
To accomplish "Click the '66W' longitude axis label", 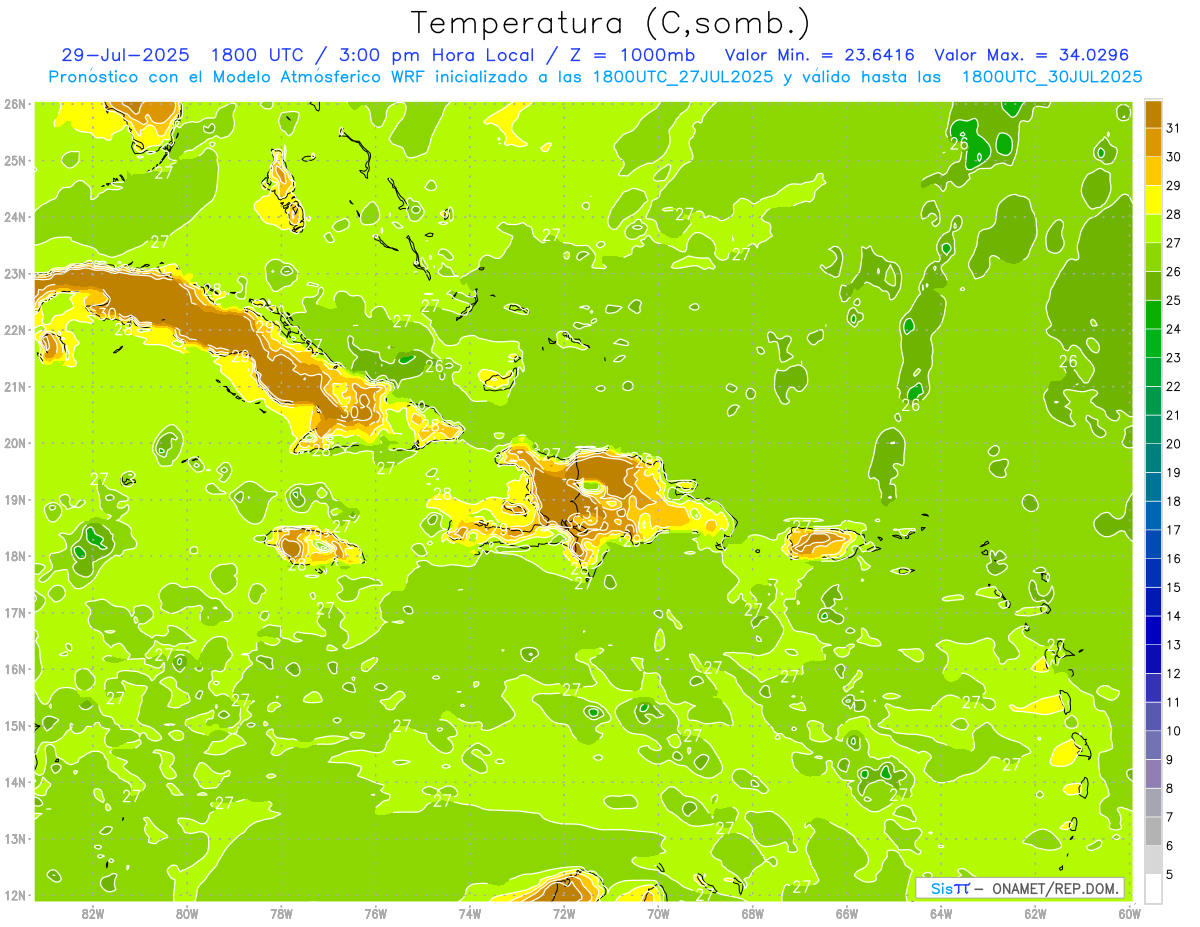I will [846, 913].
